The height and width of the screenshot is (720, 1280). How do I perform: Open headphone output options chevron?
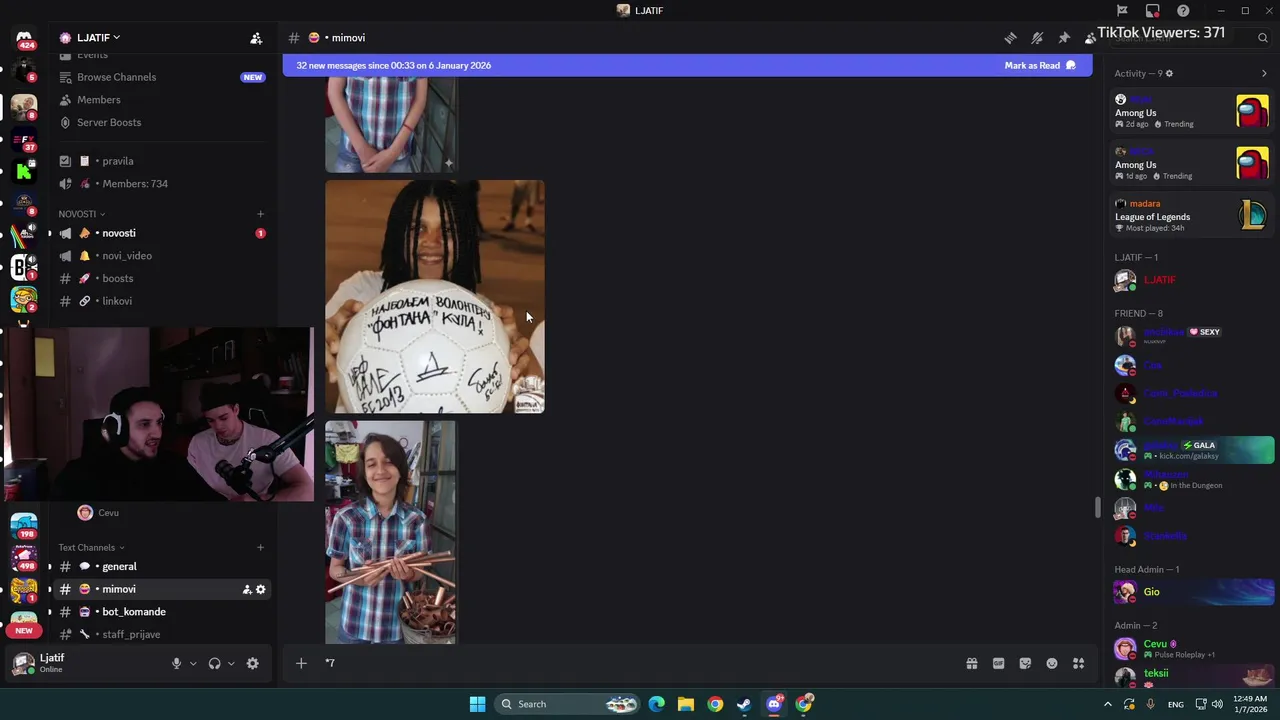click(231, 663)
